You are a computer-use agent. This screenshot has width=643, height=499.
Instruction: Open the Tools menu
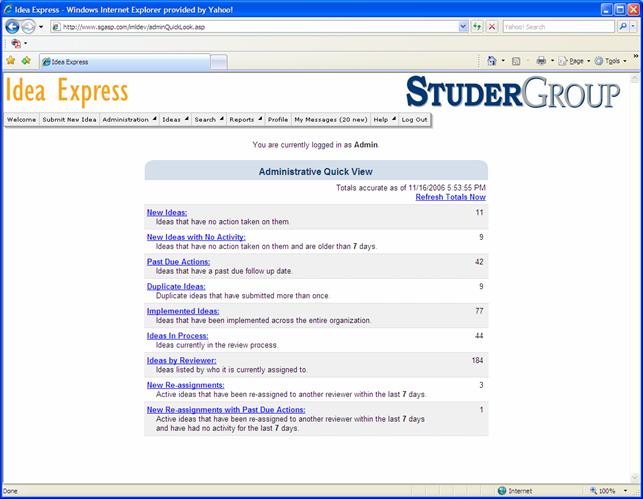coord(611,61)
